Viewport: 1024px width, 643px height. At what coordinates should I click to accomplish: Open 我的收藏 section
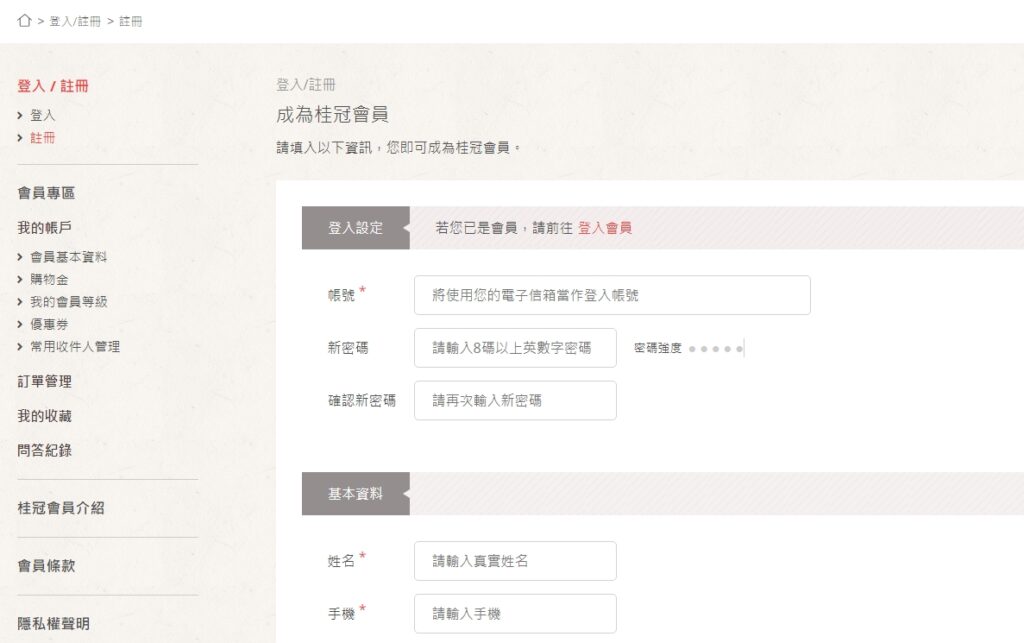click(x=45, y=416)
